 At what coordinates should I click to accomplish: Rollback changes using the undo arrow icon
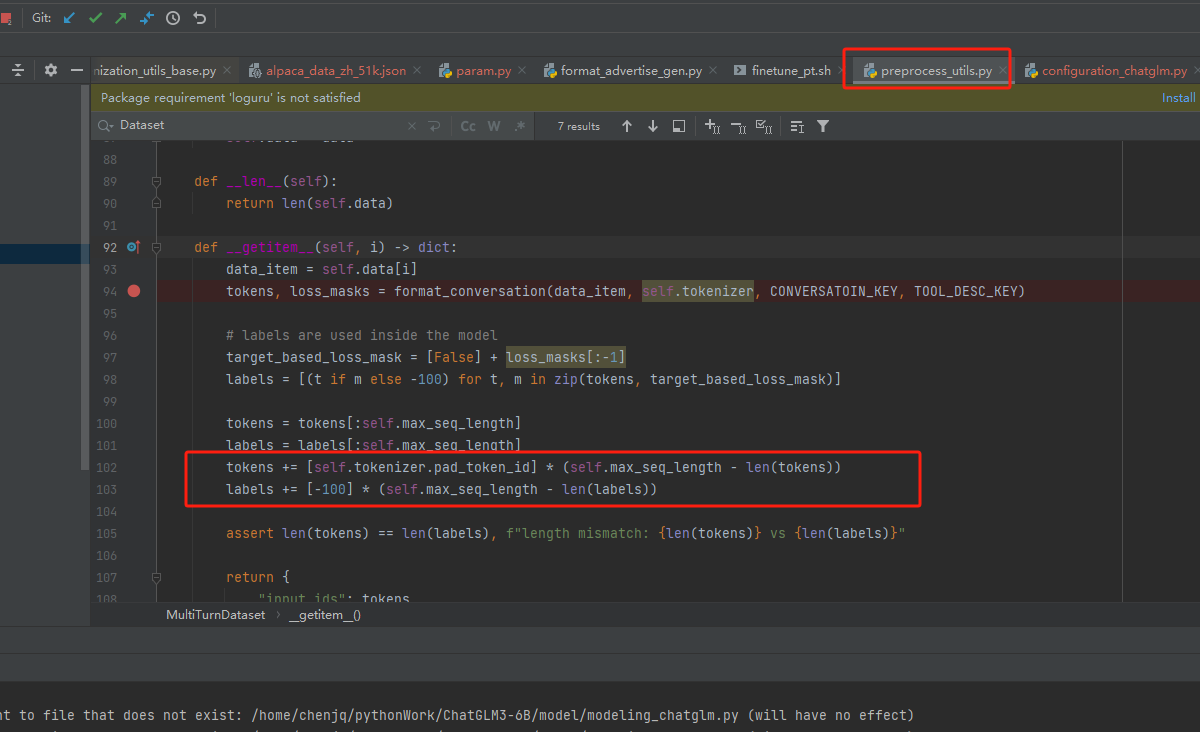click(x=199, y=17)
